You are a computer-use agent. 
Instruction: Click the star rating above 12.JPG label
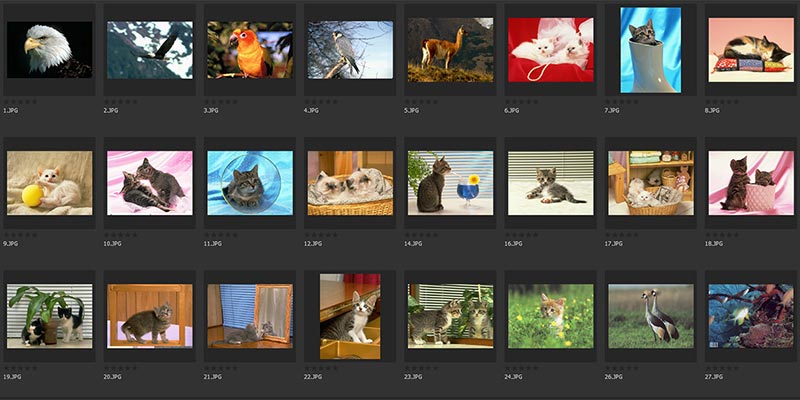(x=321, y=235)
